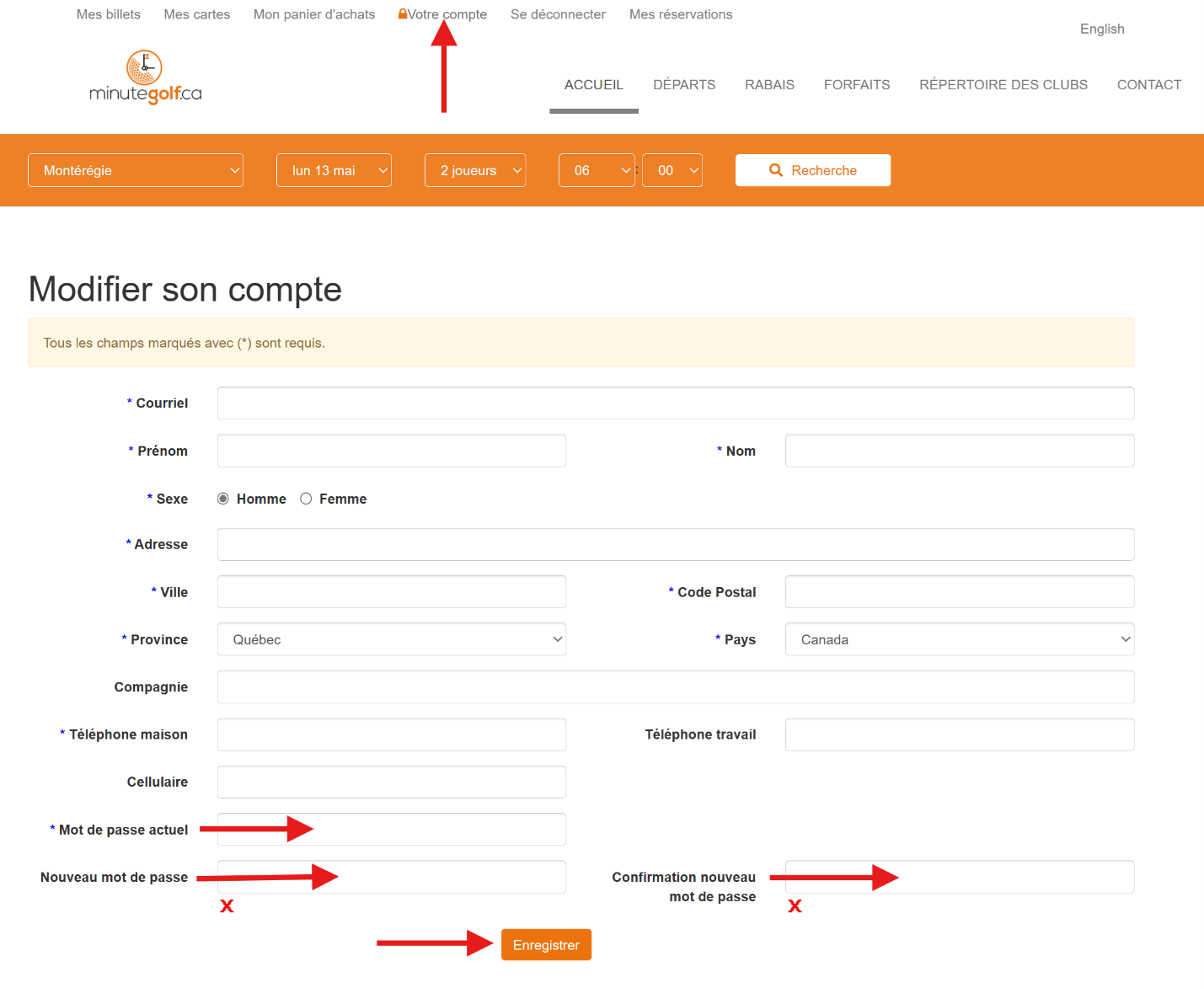Click the Nouveau mot de passe field
Image resolution: width=1204 pixels, height=988 pixels.
[392, 877]
